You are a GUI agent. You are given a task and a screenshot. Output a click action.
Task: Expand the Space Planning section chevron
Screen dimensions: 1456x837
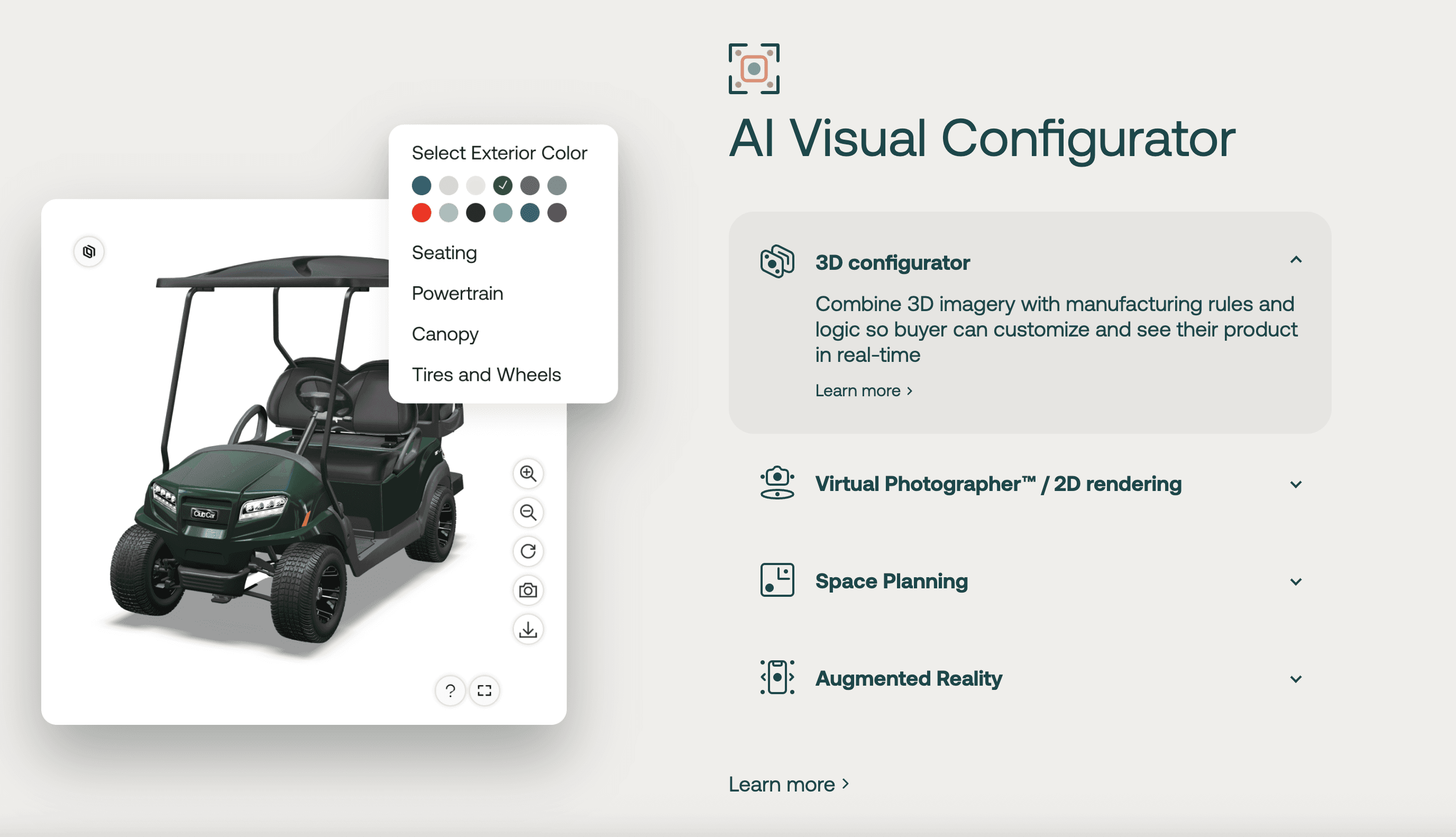coord(1296,582)
